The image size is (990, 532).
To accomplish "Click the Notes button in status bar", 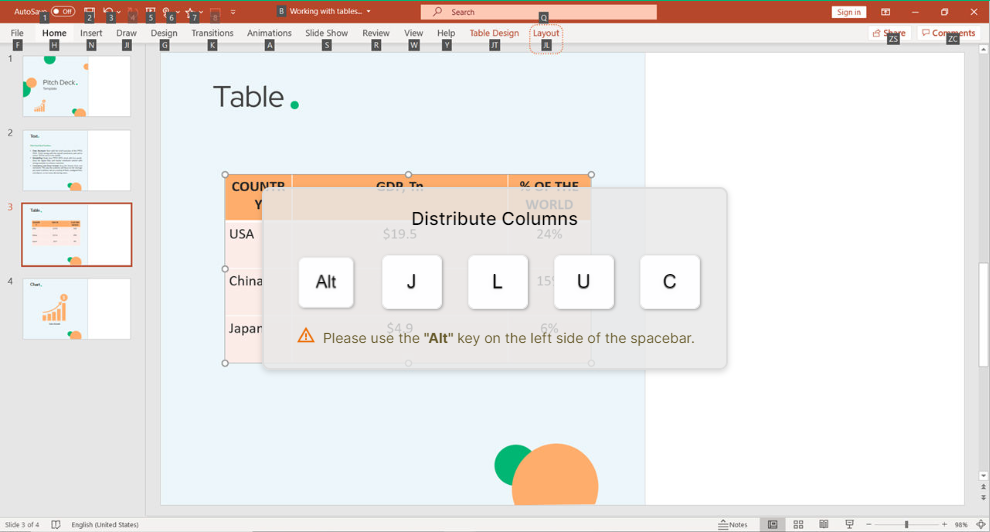I will (732, 524).
